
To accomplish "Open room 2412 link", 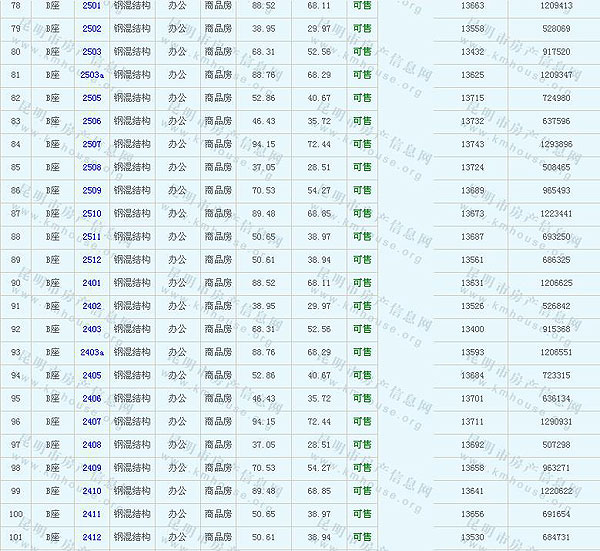I will tap(91, 537).
